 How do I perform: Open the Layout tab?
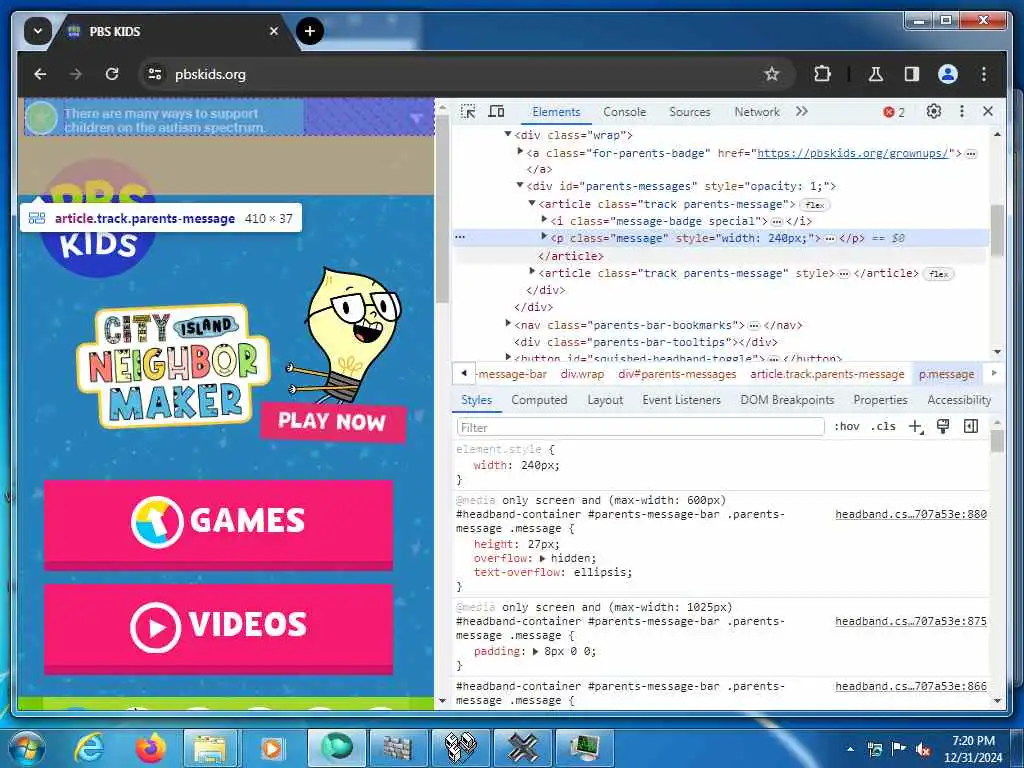605,400
